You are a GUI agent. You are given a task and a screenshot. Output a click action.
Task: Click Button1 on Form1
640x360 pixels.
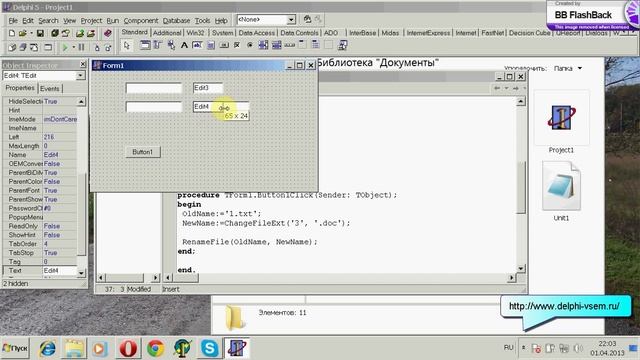pos(143,152)
